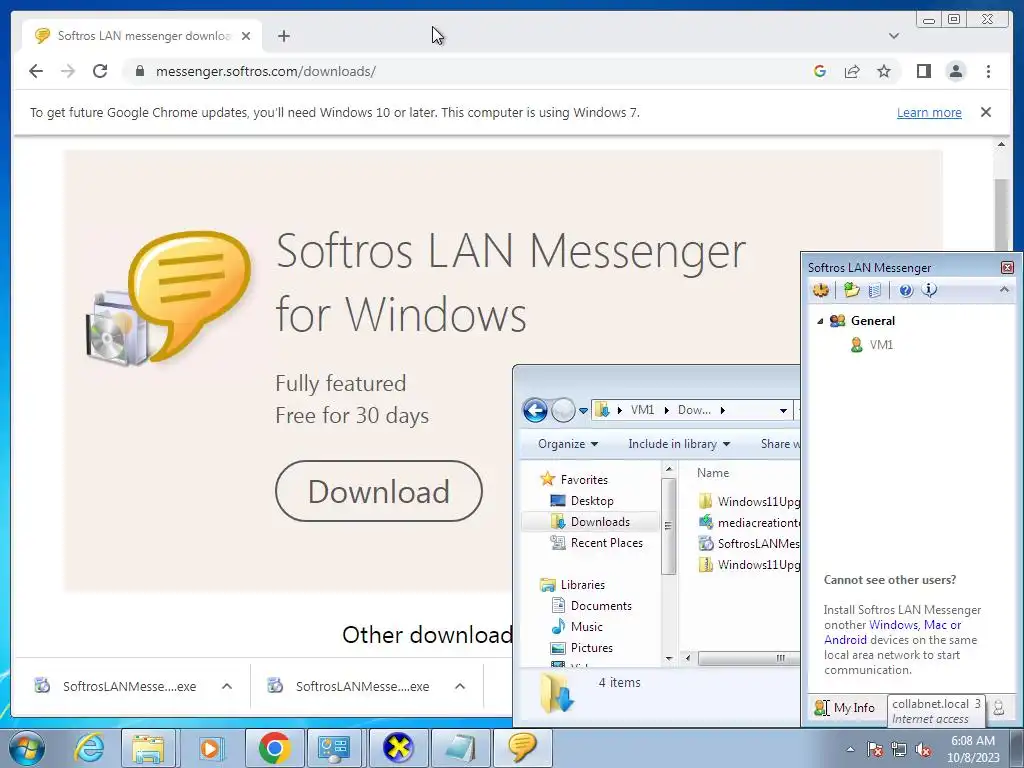Open the network tray icon
Viewport: 1024px width, 768px height.
[899, 749]
